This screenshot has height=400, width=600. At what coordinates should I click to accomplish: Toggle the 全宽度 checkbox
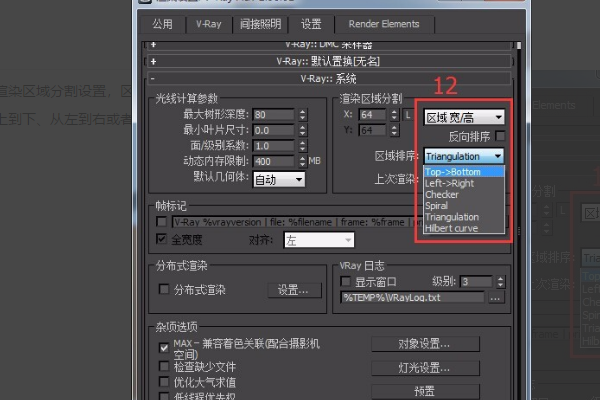161,239
